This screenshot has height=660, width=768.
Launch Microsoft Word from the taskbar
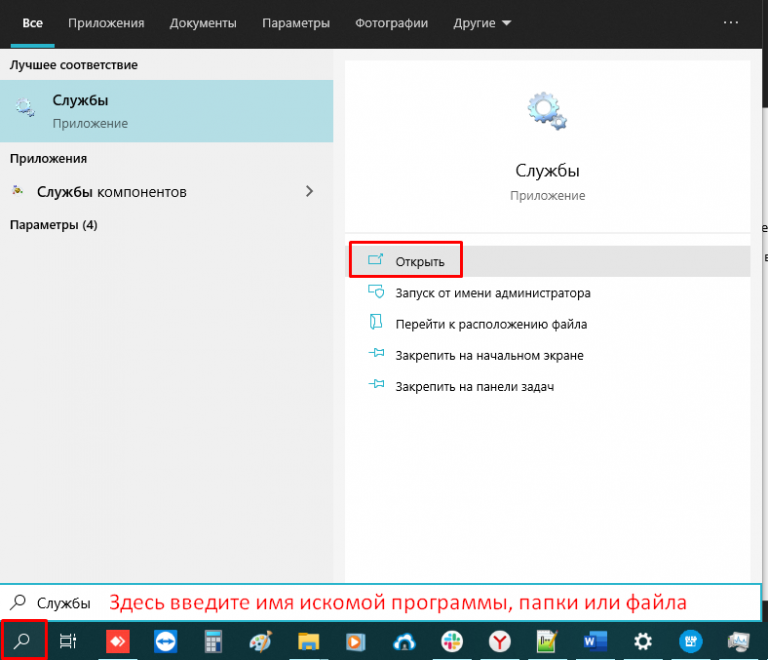(594, 641)
